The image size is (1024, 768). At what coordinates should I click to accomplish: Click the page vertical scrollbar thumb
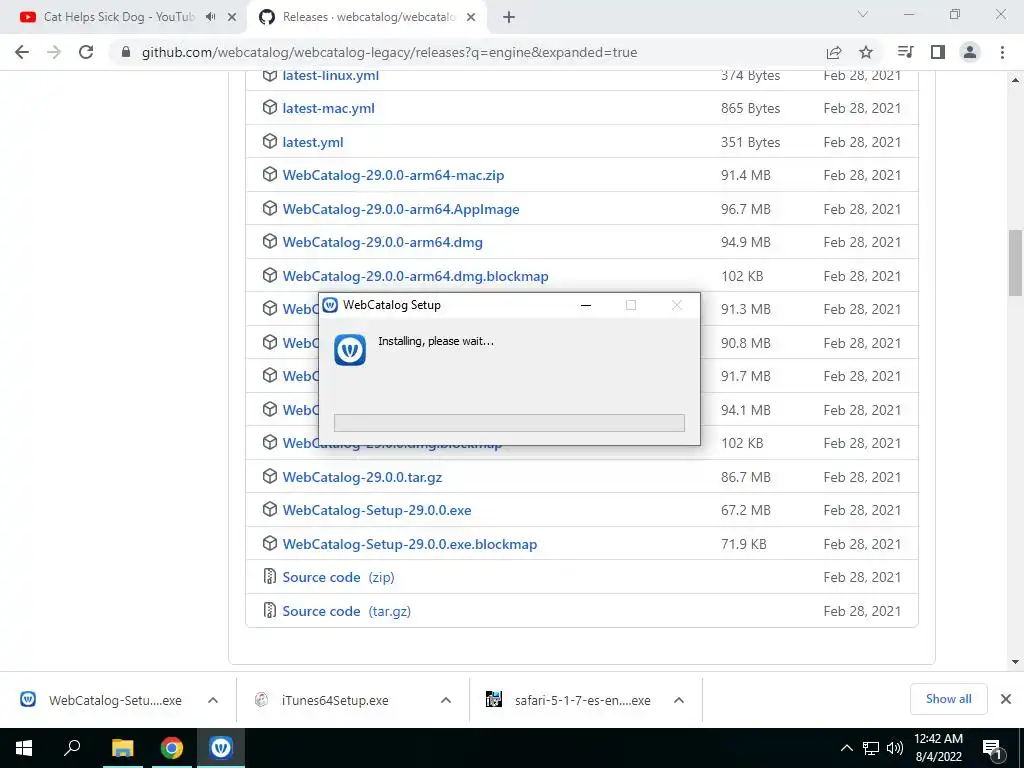tap(1015, 263)
